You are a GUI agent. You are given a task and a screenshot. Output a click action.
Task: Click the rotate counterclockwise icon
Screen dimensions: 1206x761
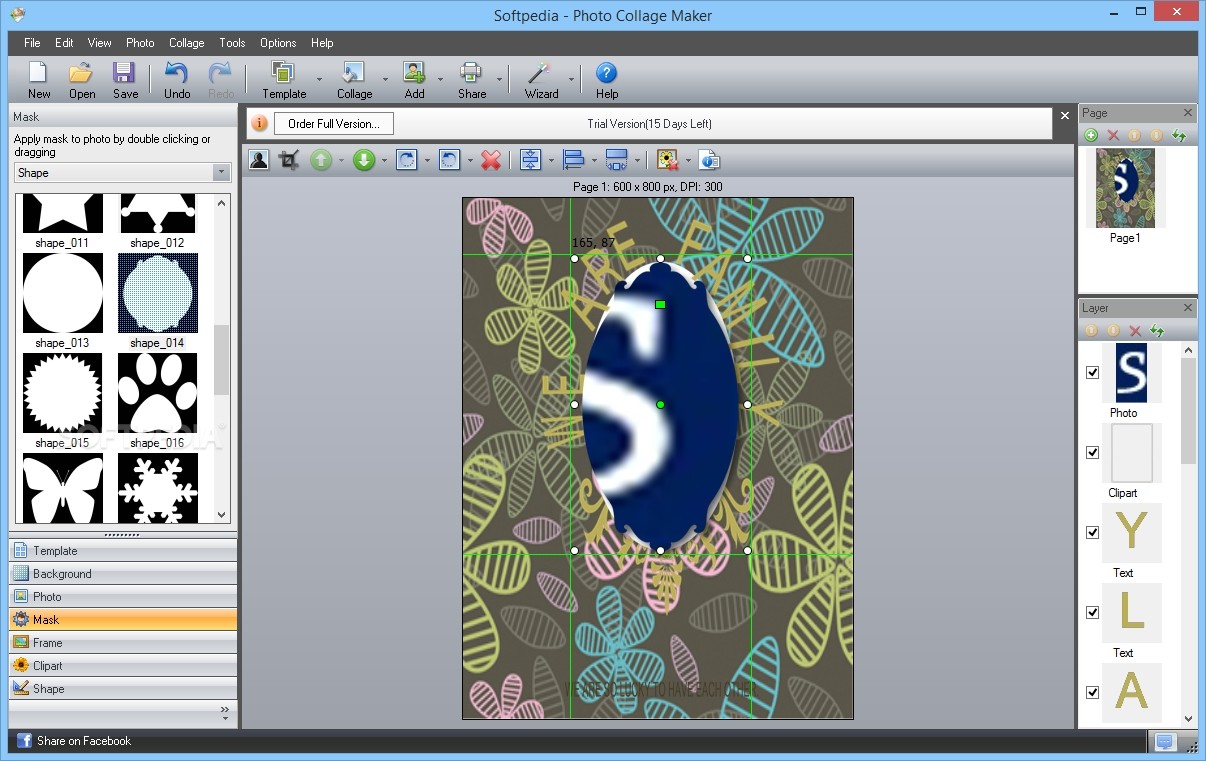coord(449,160)
